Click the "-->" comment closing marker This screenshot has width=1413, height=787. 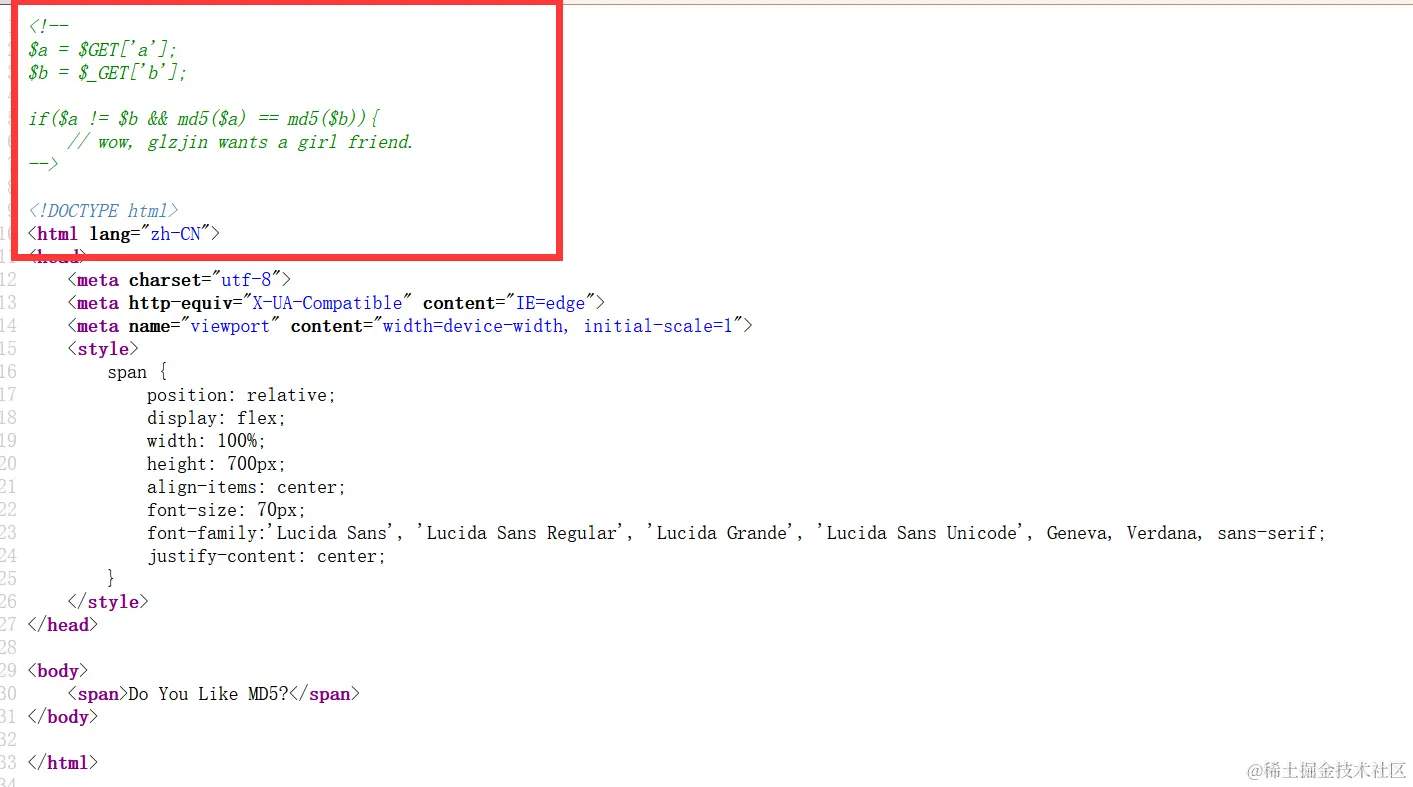click(x=44, y=164)
